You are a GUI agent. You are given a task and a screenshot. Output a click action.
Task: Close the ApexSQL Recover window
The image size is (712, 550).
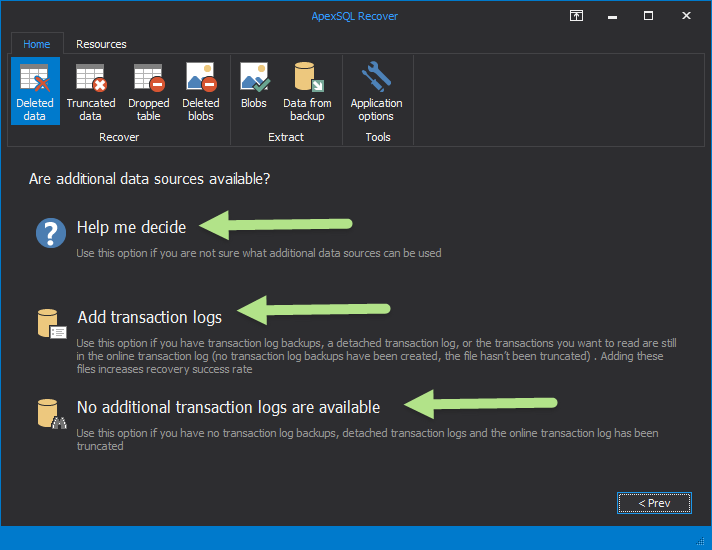686,16
